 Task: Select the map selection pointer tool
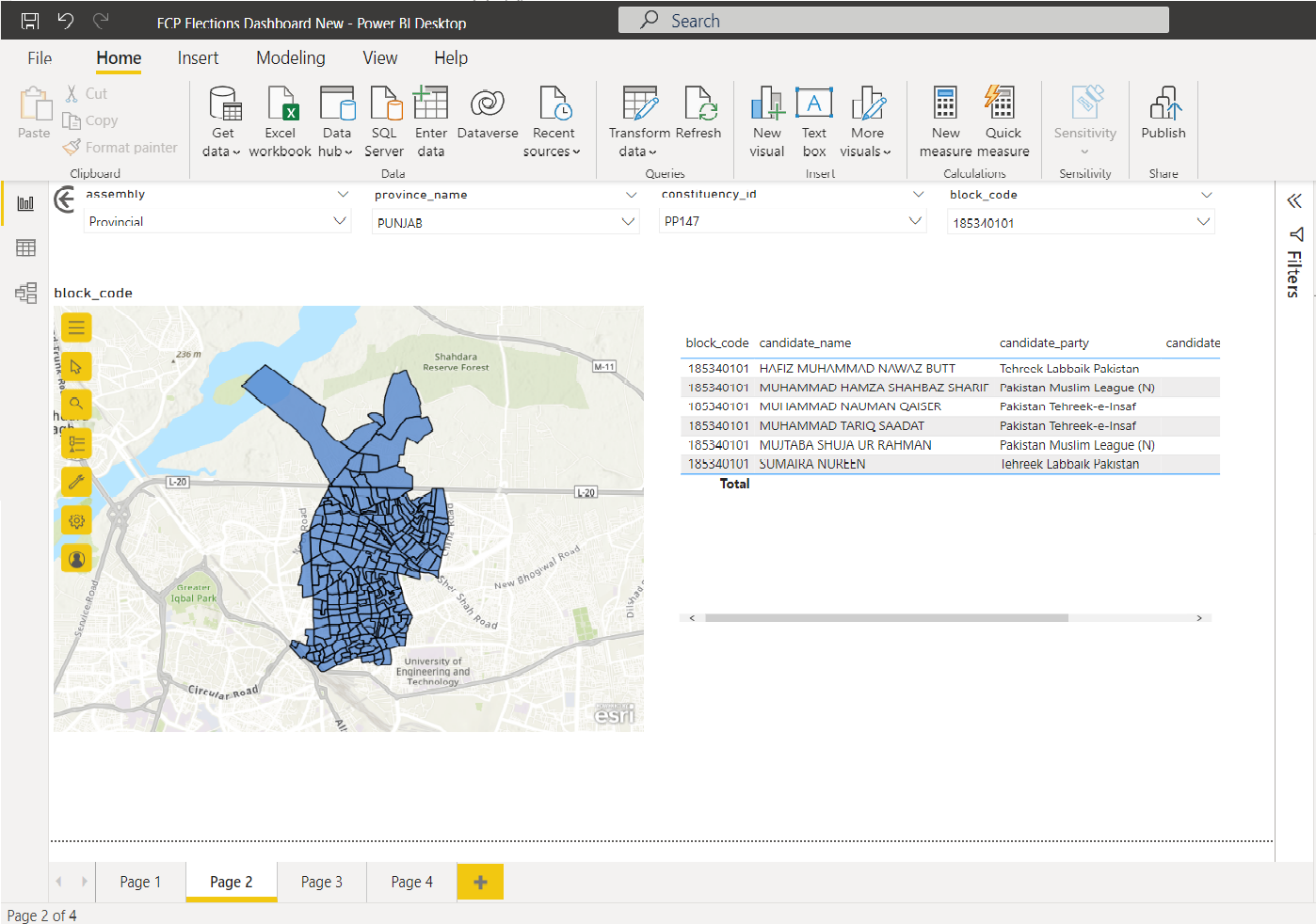[x=76, y=366]
